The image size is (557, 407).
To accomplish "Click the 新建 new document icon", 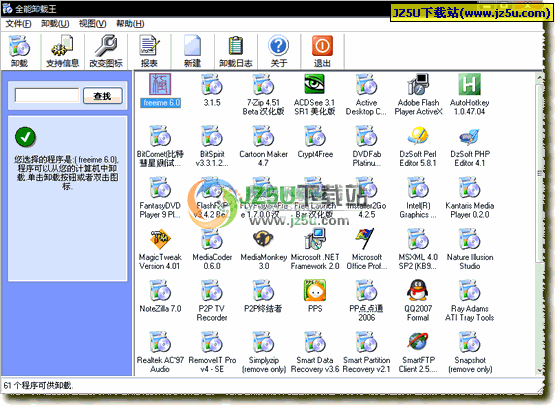I will pyautogui.click(x=193, y=51).
